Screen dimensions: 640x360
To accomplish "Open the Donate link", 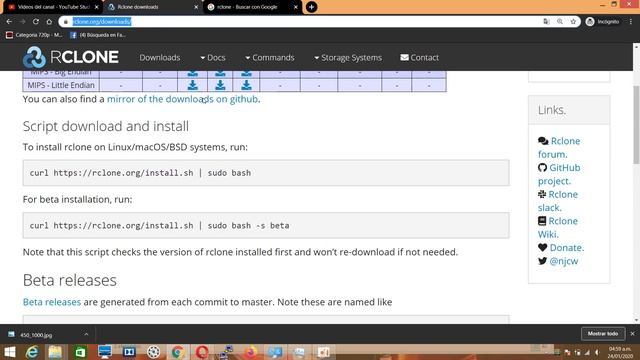I will tap(561, 247).
